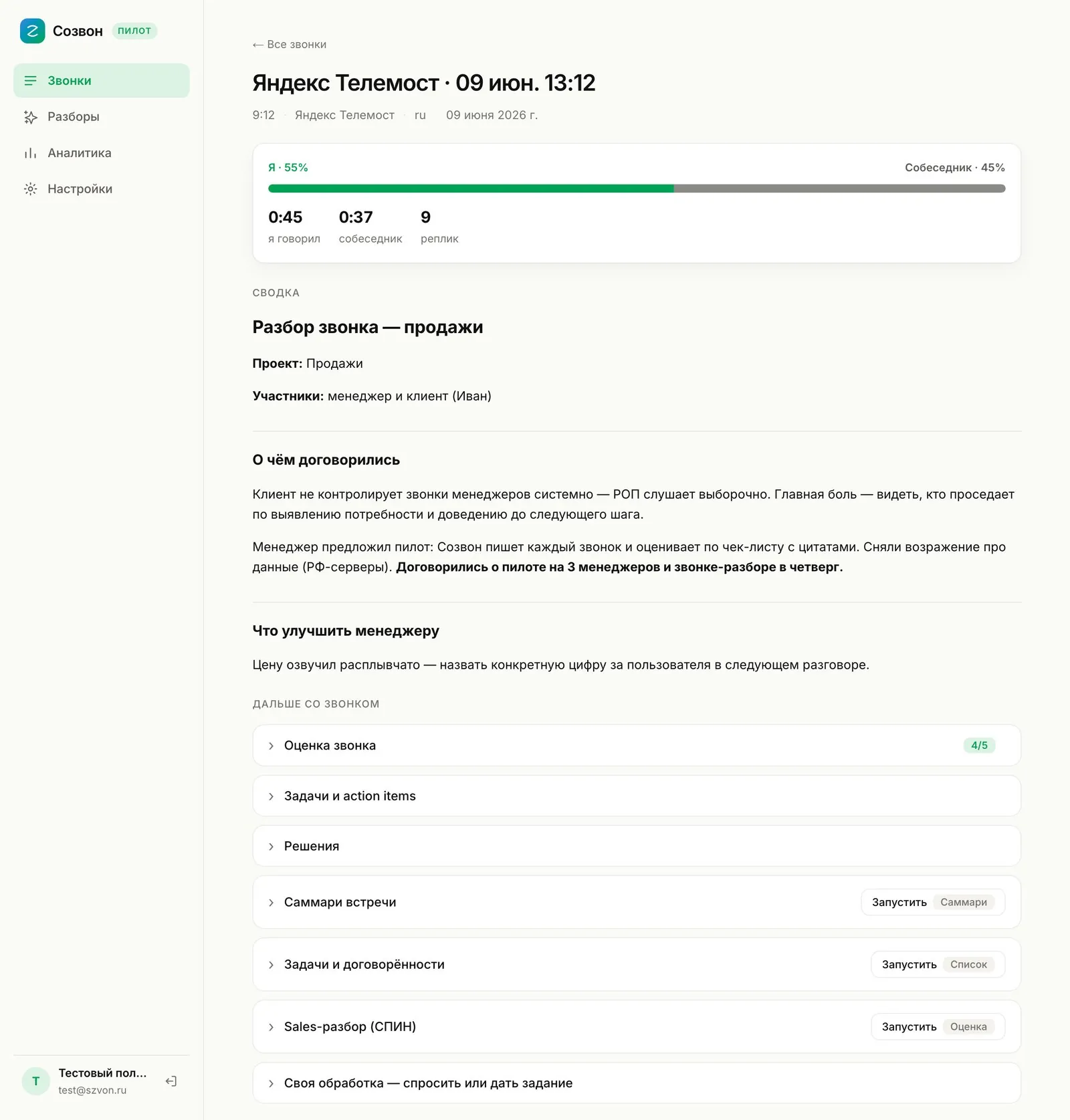Run Список with the Запустить button

click(x=938, y=964)
